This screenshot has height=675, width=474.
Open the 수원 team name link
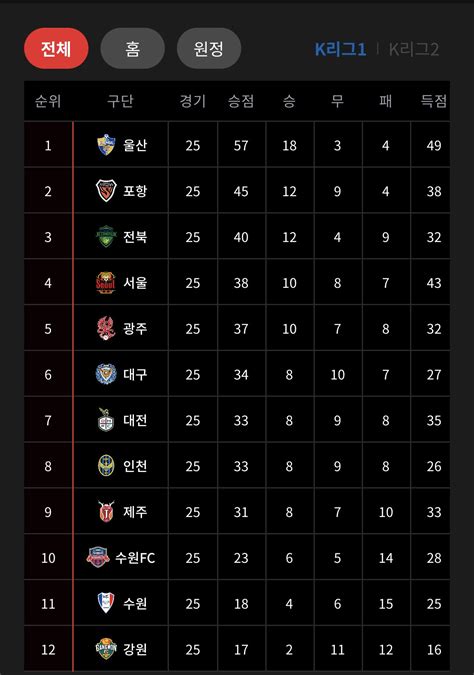click(135, 604)
